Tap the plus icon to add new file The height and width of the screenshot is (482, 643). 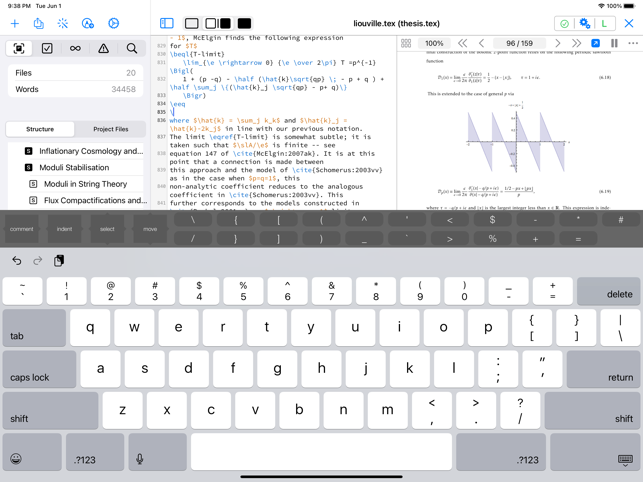[x=15, y=23]
